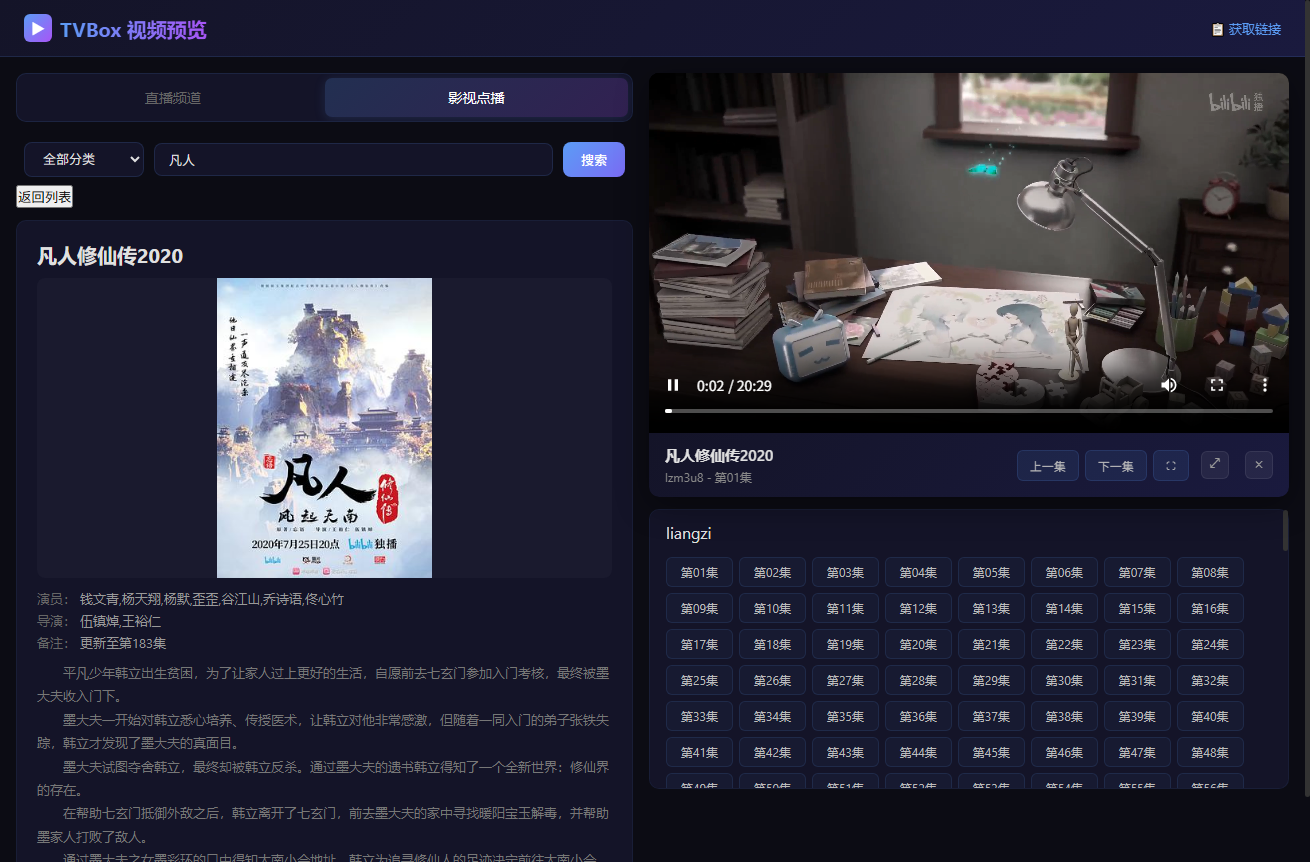1310x862 pixels.
Task: Play episode 第17集
Action: [x=700, y=645]
